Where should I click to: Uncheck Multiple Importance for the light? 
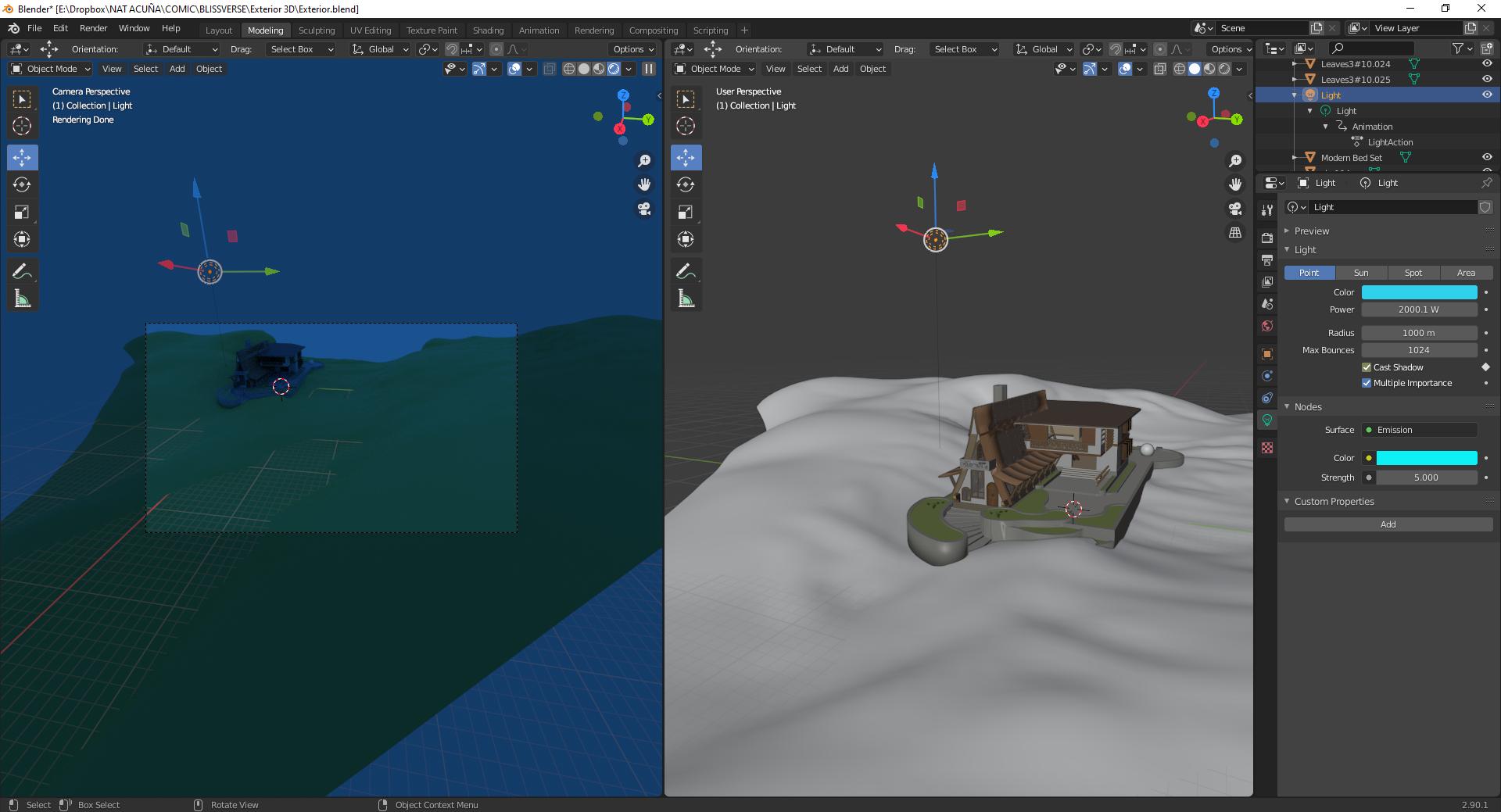1367,383
